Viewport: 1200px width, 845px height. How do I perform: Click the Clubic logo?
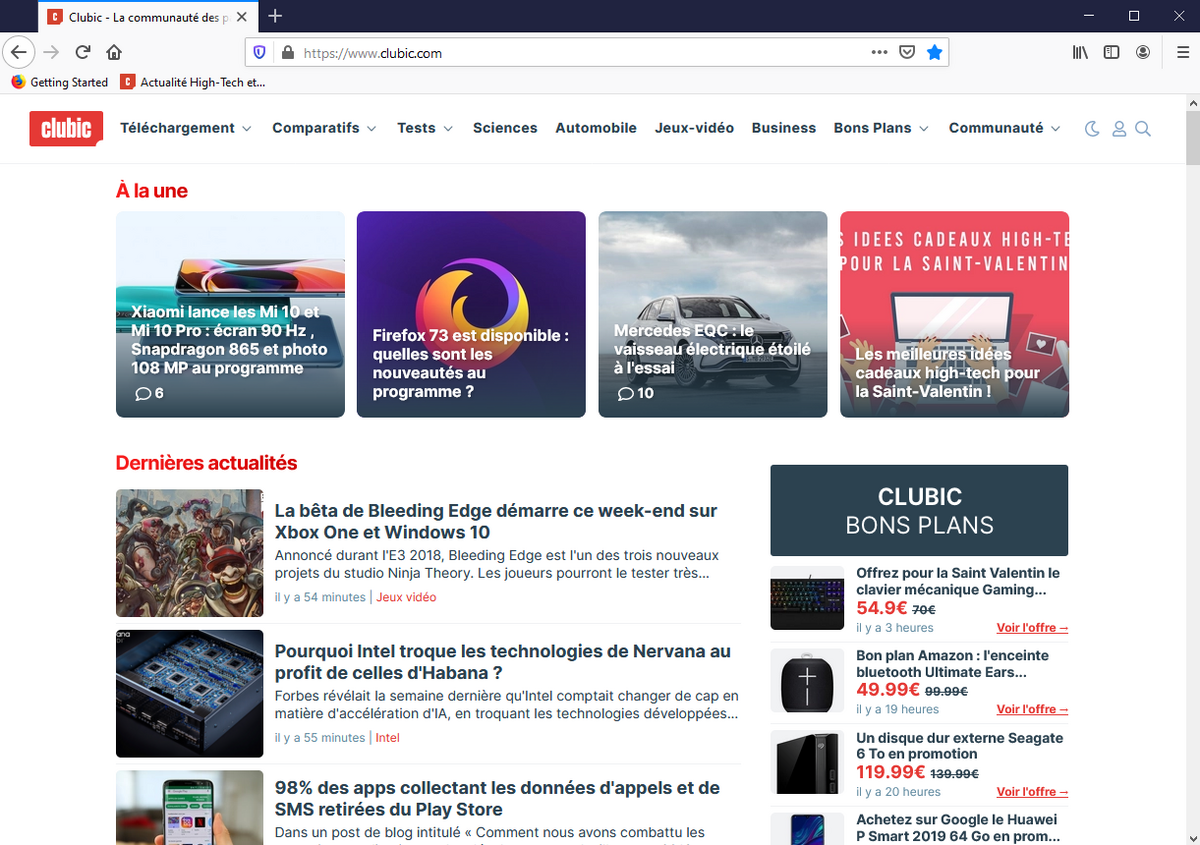point(66,128)
